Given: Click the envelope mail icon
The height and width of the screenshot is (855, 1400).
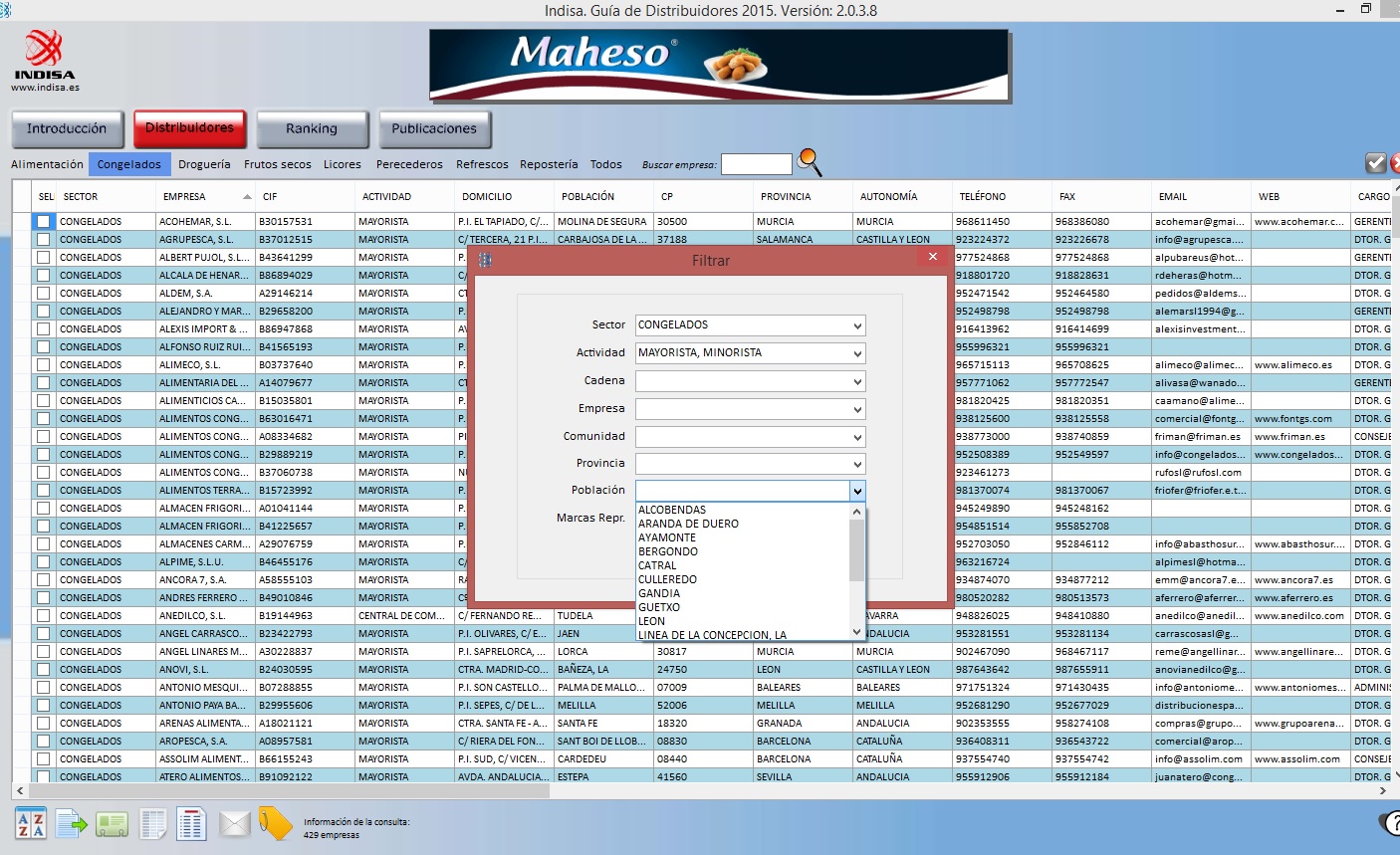Looking at the screenshot, I should [234, 824].
